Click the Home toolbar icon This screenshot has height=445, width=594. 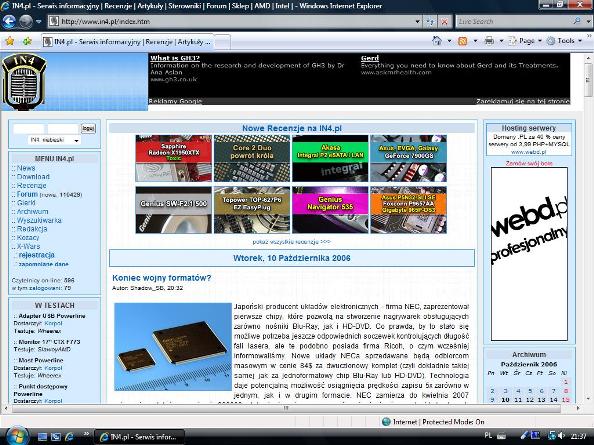tap(437, 41)
